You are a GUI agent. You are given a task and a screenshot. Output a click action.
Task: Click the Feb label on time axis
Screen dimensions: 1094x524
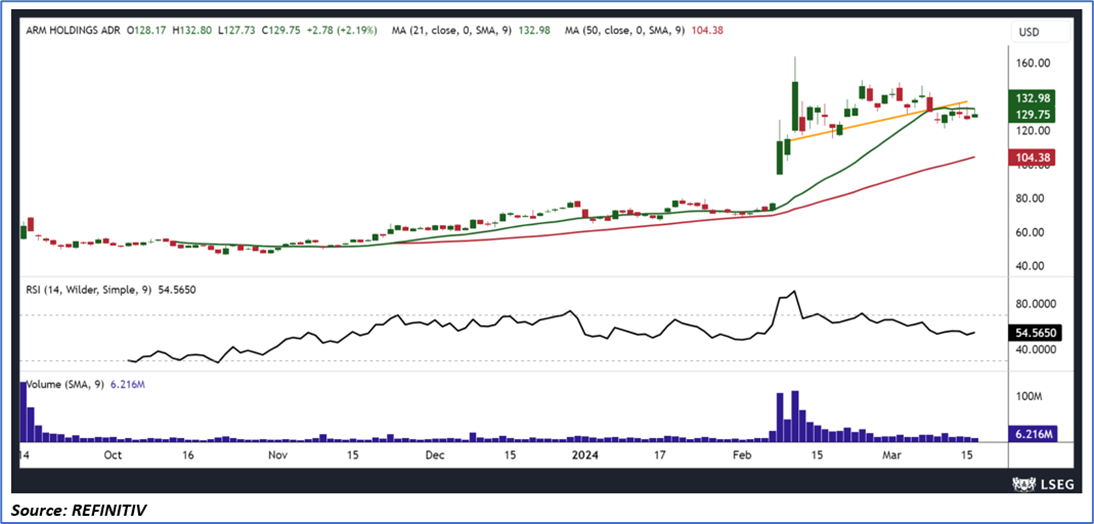(742, 454)
